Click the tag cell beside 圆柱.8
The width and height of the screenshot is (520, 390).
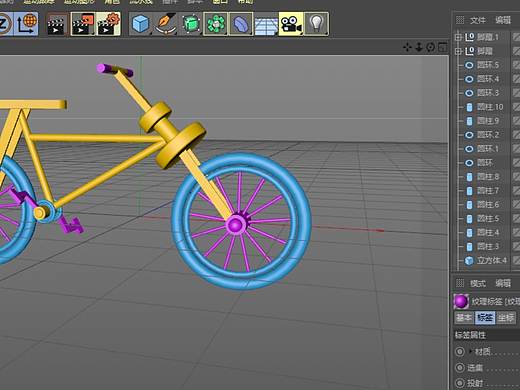click(516, 177)
